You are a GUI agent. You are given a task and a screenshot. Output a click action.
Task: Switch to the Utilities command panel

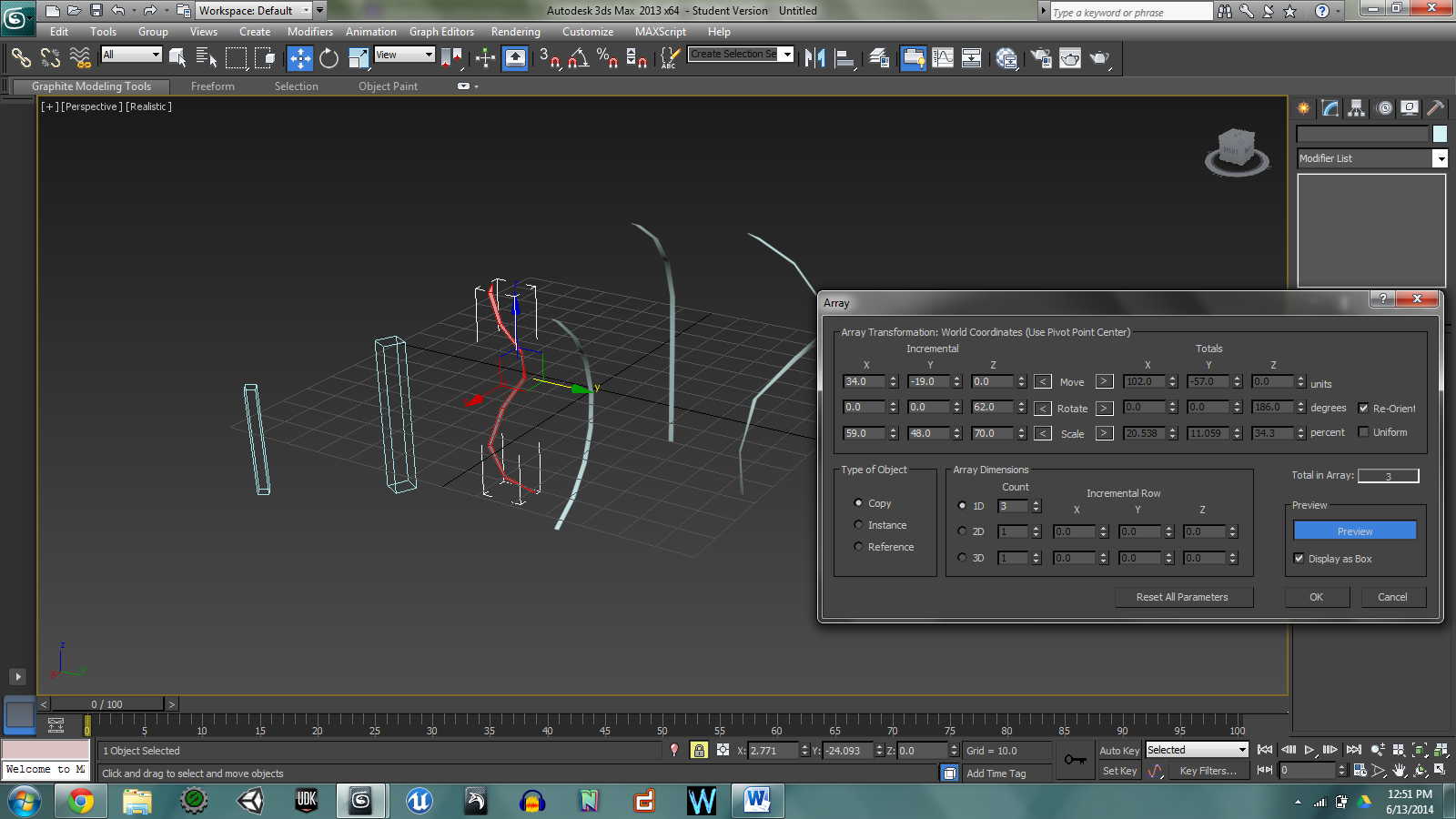[1436, 108]
